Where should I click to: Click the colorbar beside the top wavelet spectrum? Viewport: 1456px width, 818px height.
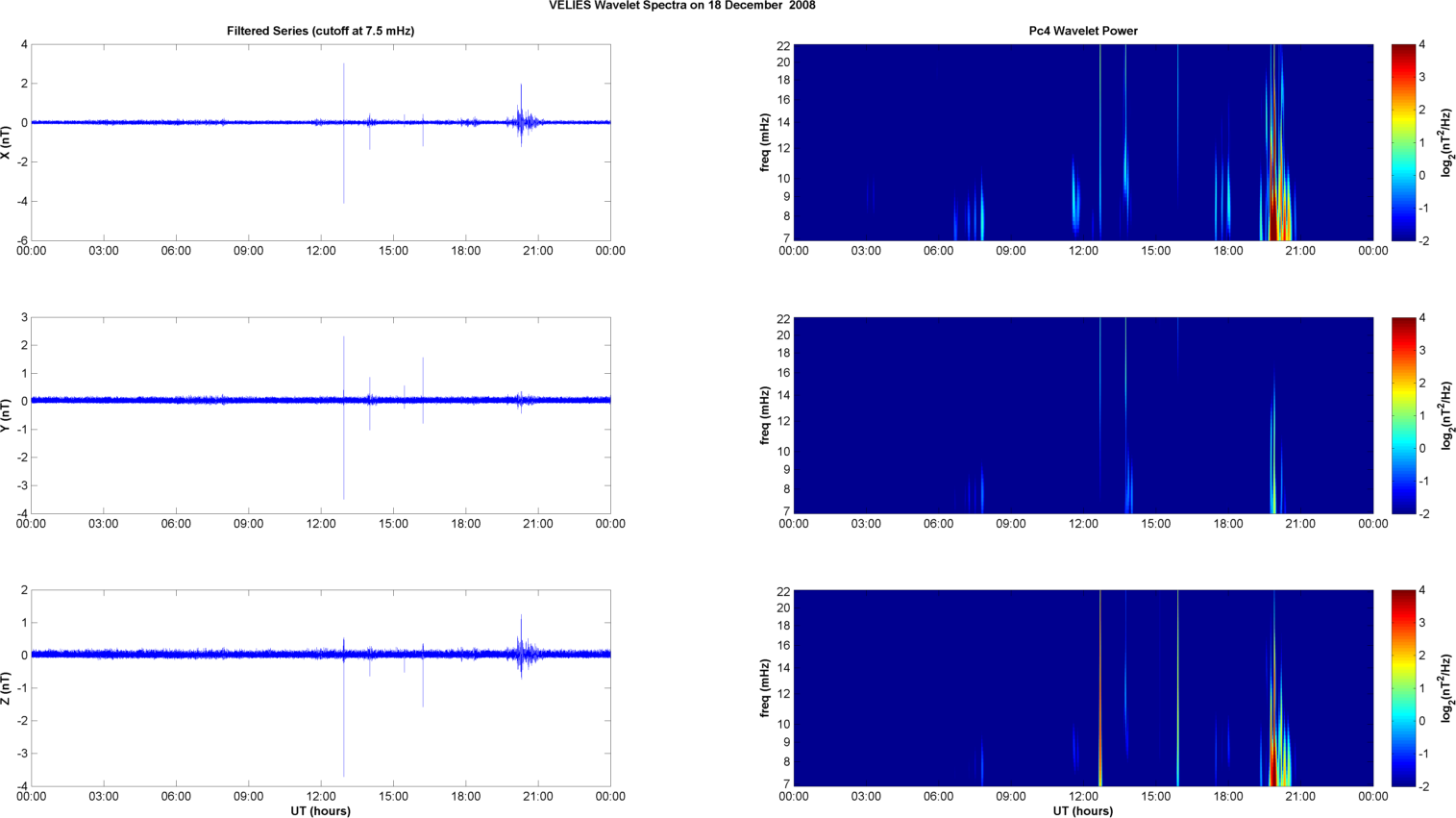click(1403, 142)
